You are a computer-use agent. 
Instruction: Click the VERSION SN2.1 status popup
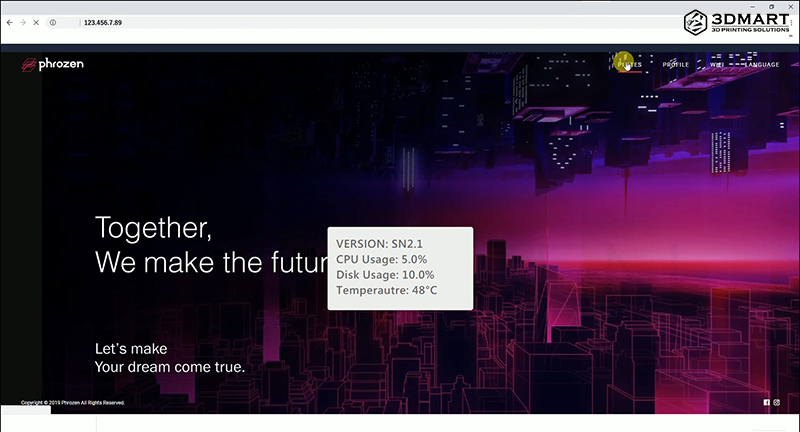(x=400, y=267)
